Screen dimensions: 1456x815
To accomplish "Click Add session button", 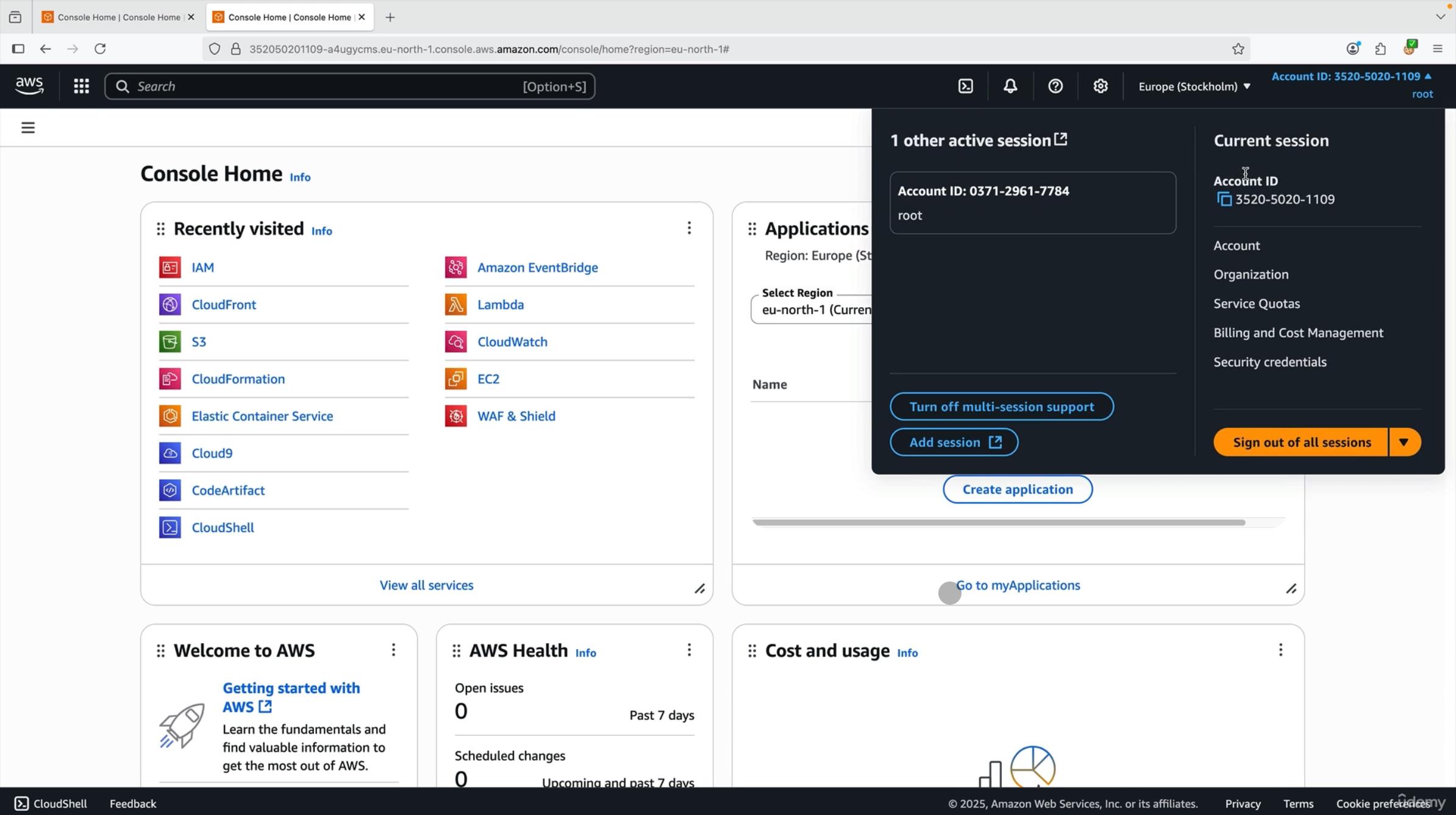I will pyautogui.click(x=954, y=442).
